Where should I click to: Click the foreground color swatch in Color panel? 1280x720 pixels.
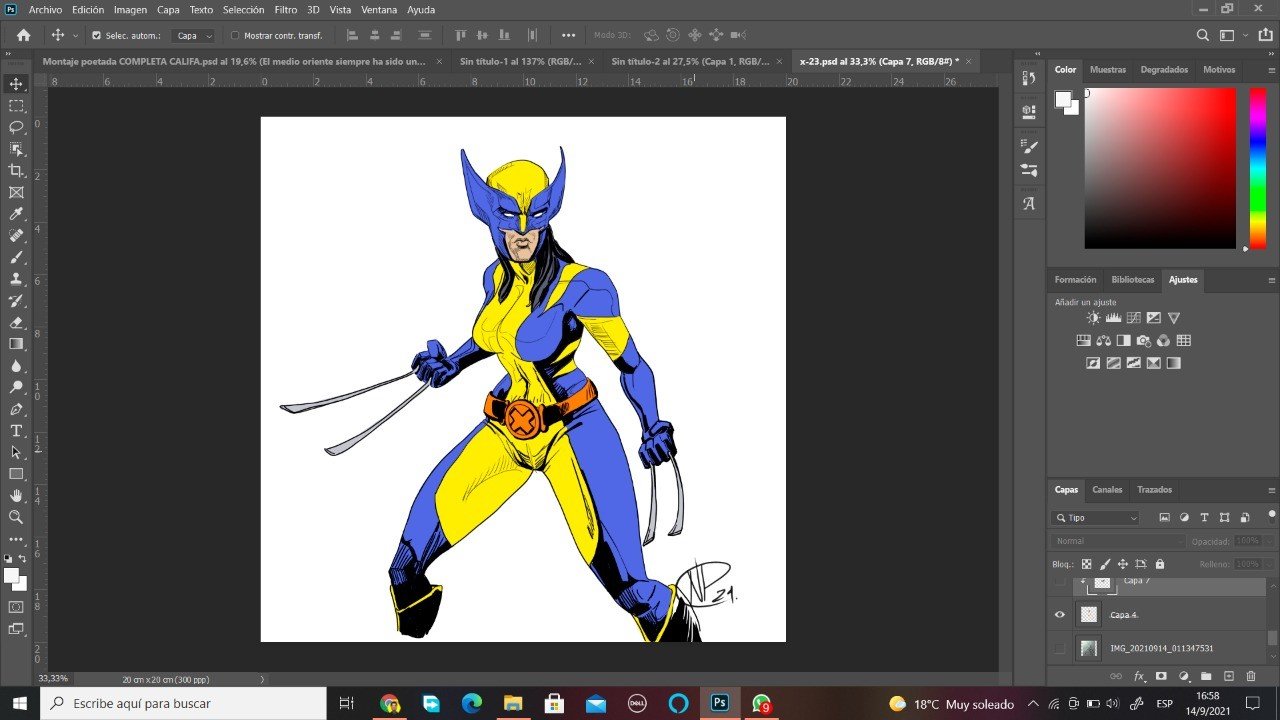coord(1063,99)
